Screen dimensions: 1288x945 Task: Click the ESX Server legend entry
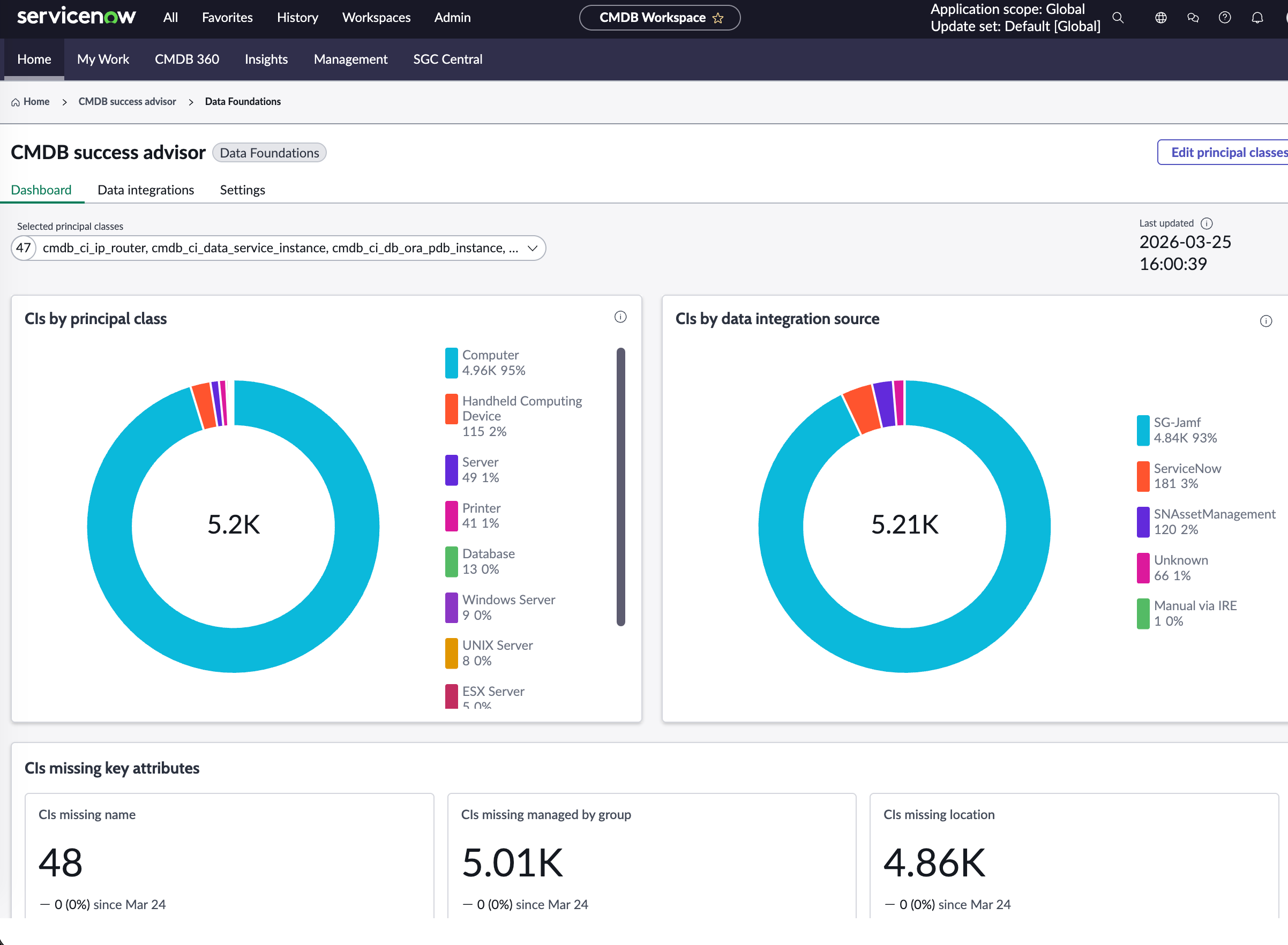point(485,697)
